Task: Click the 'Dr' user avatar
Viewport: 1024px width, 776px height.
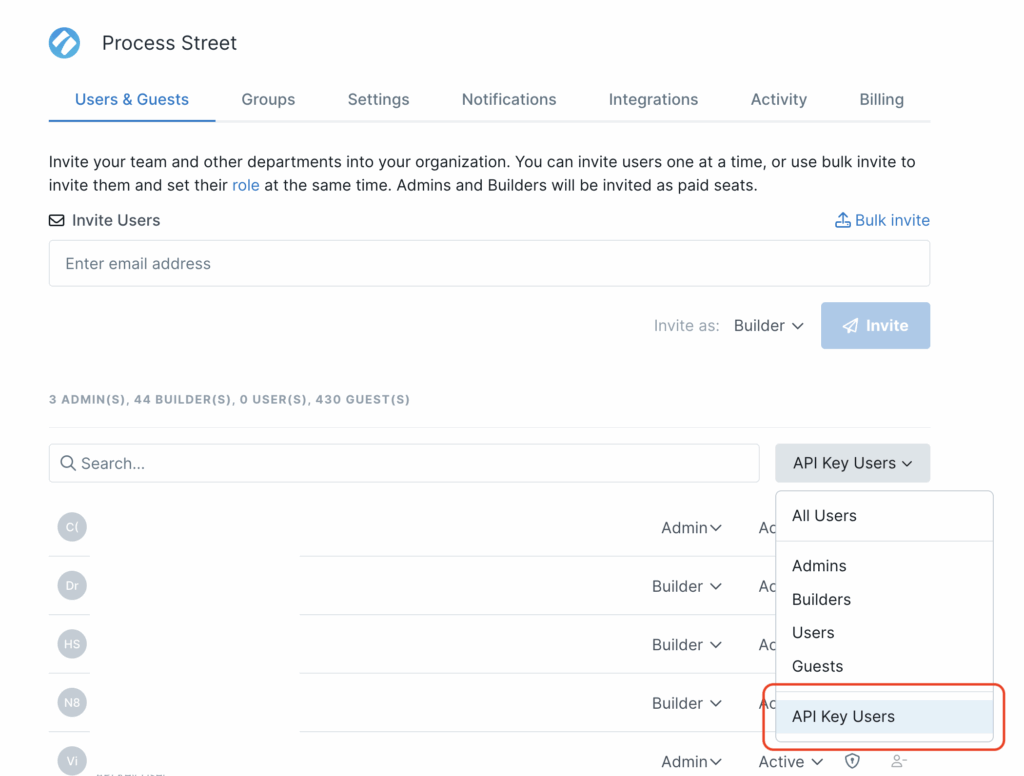Action: pos(72,586)
